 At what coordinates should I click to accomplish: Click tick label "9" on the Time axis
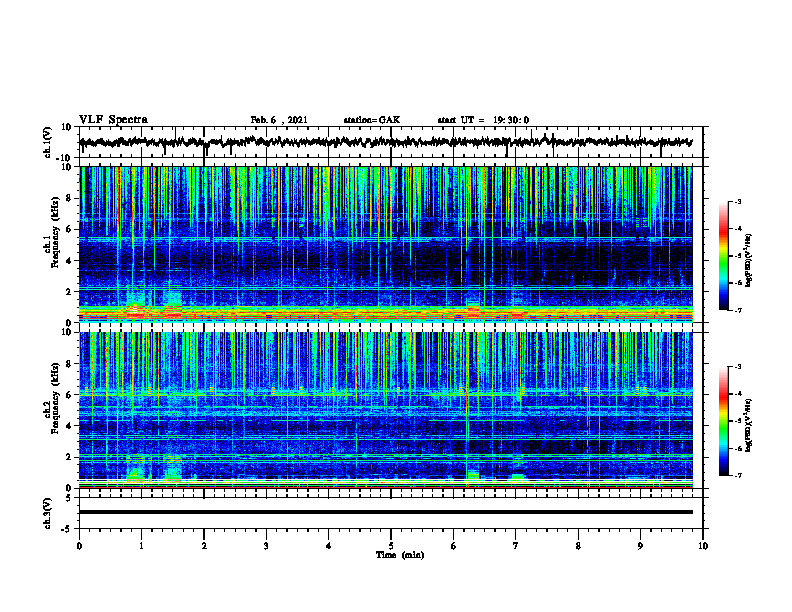640,546
